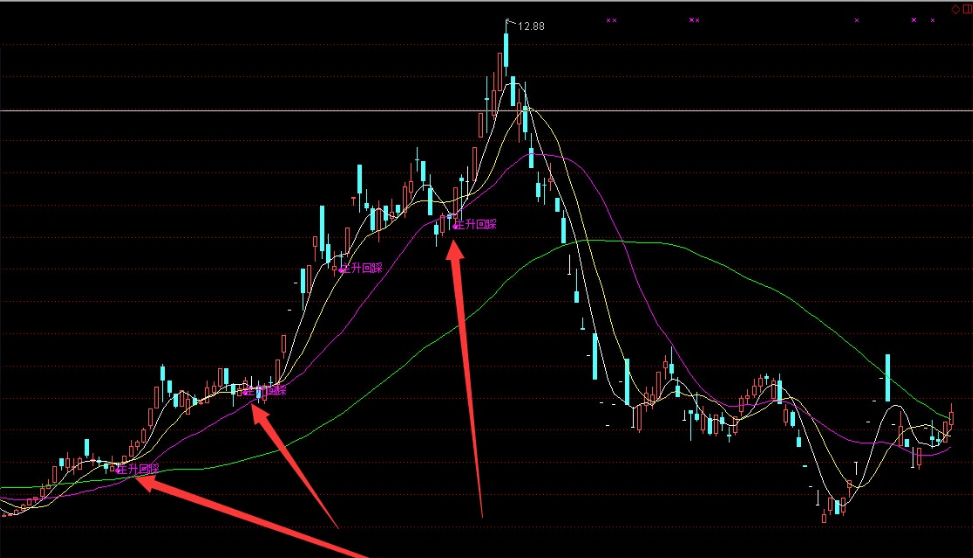This screenshot has width=973, height=558.
Task: Click the gray horizontal reference line
Action: [486, 110]
